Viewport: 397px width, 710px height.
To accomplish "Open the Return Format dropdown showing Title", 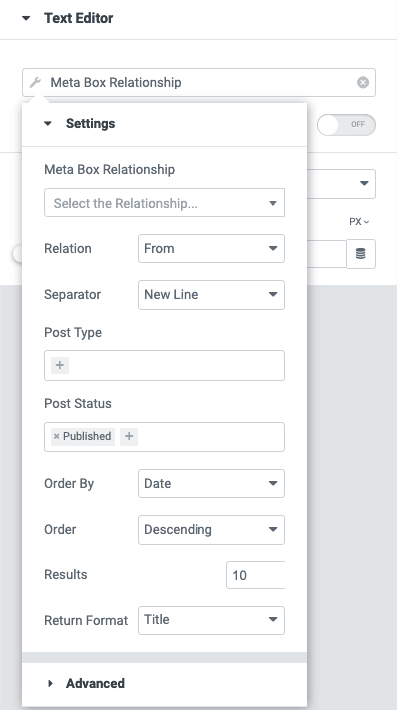I will tap(211, 620).
